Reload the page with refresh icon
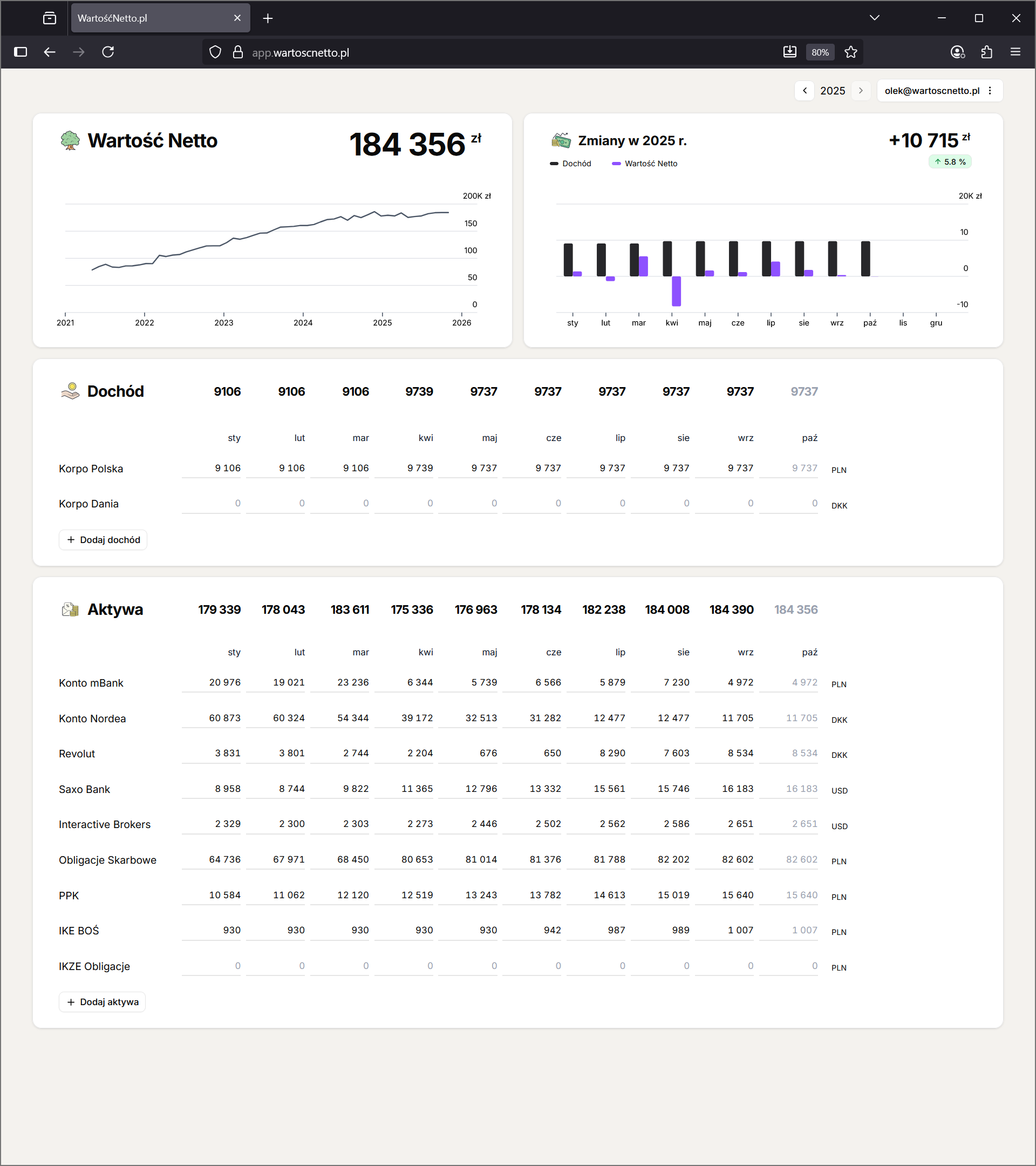1036x1166 pixels. point(108,52)
